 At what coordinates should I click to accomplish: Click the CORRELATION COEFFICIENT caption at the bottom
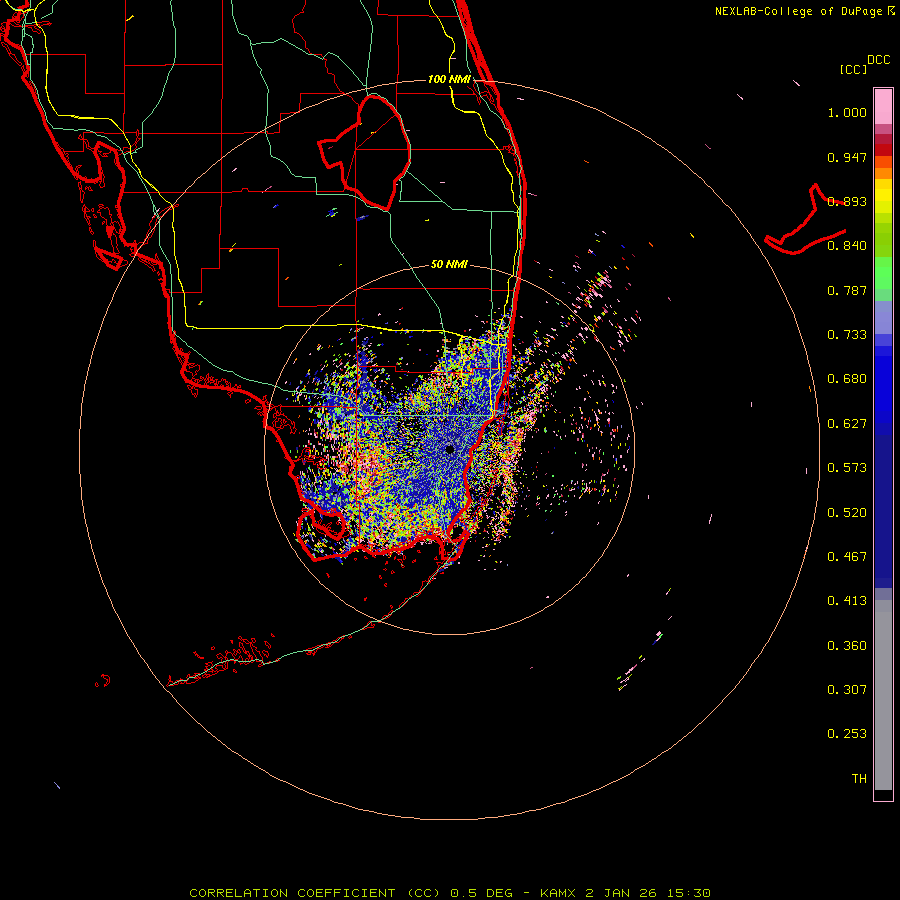pos(450,893)
